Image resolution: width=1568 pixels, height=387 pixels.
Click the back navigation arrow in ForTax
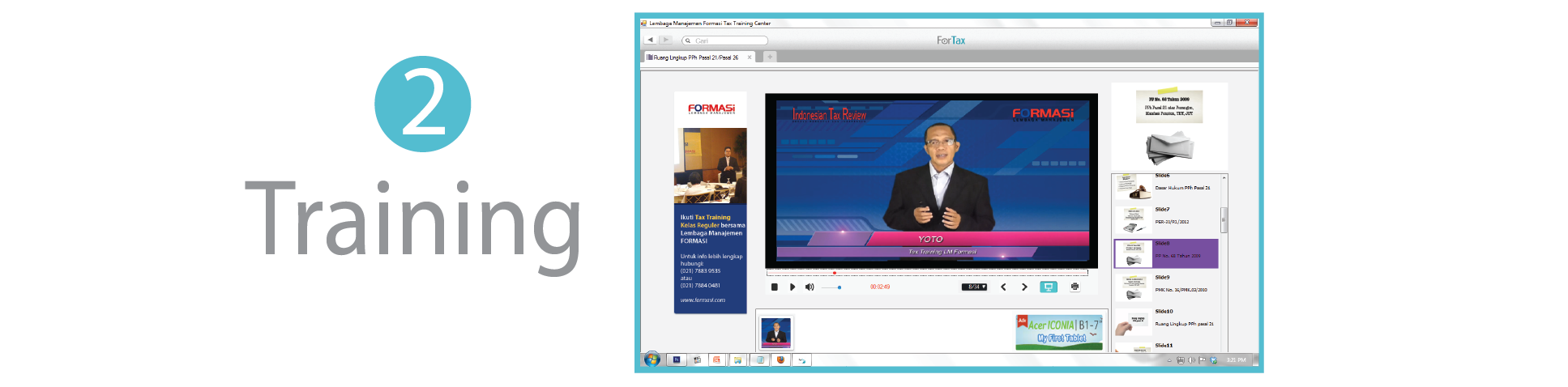[x=650, y=40]
